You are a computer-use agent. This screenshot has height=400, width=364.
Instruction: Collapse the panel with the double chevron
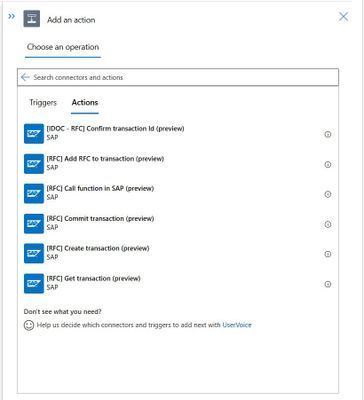(12, 16)
